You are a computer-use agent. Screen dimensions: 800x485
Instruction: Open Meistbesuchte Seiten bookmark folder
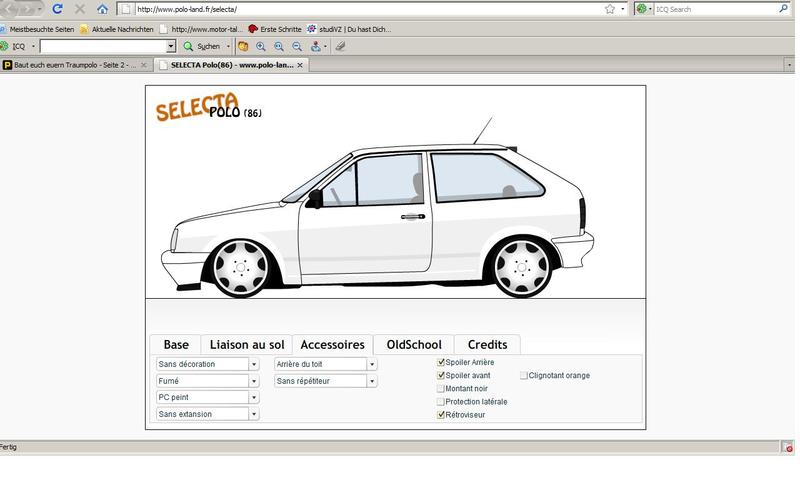pyautogui.click(x=37, y=30)
